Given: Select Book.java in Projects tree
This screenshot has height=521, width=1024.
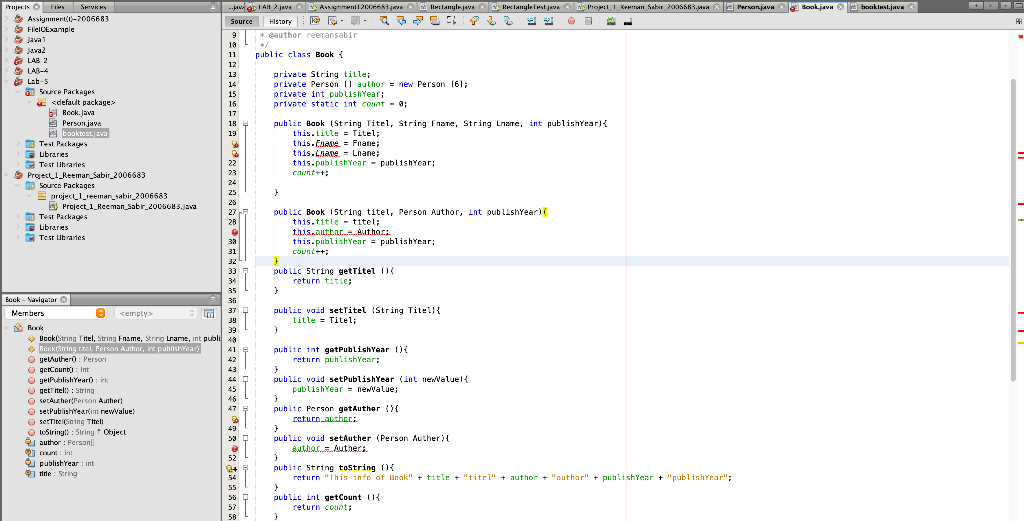Looking at the screenshot, I should coord(78,112).
